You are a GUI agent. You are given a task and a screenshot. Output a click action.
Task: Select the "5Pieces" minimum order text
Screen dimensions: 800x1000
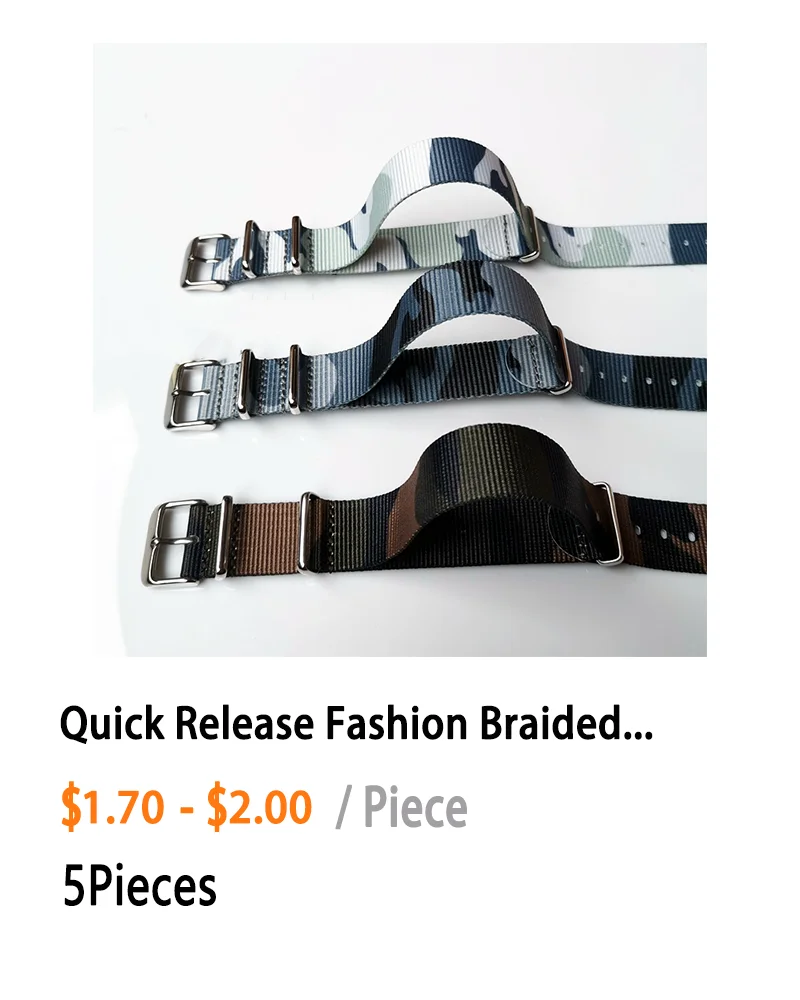tap(140, 887)
